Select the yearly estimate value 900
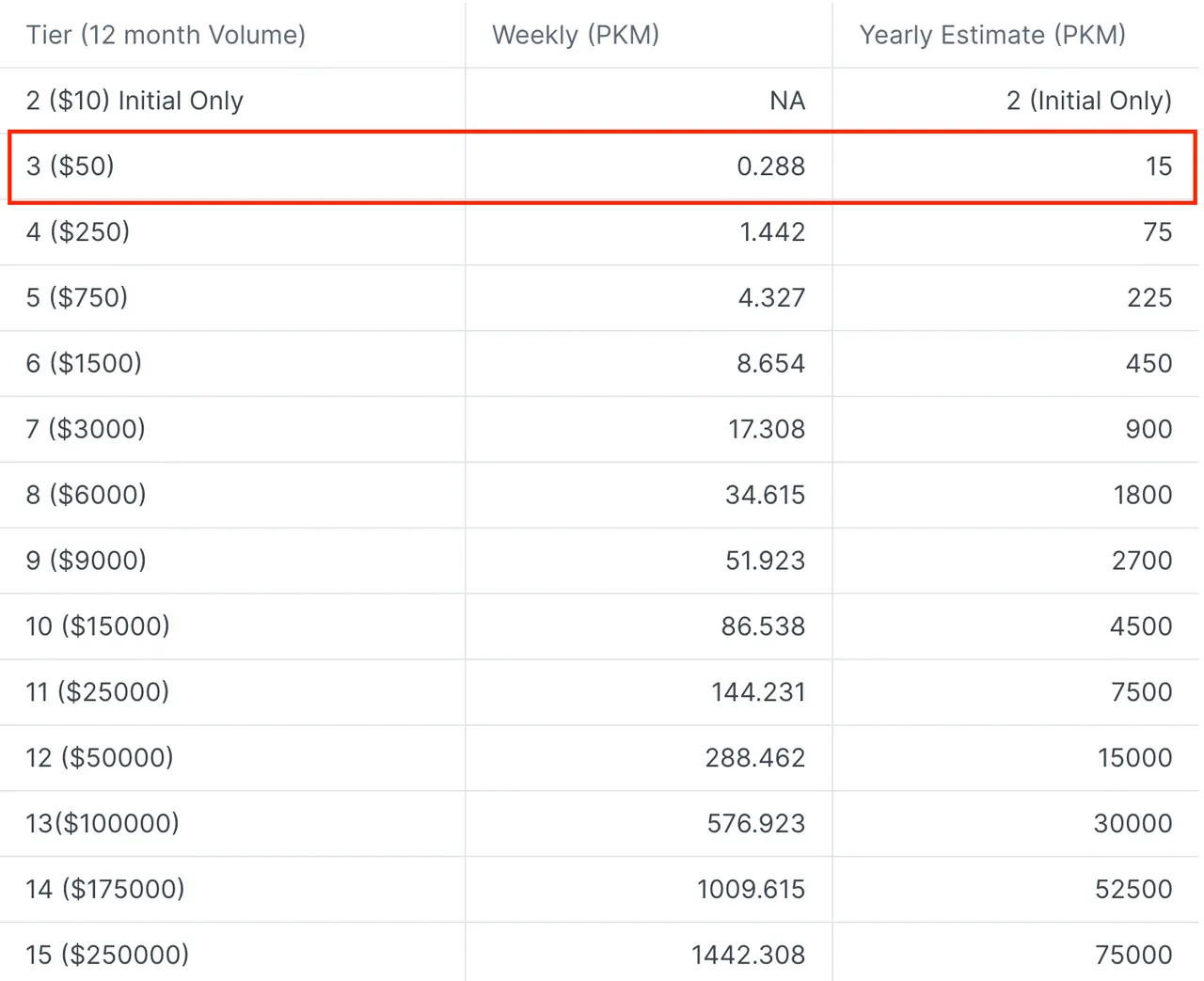The width and height of the screenshot is (1204, 981). pos(1149,429)
